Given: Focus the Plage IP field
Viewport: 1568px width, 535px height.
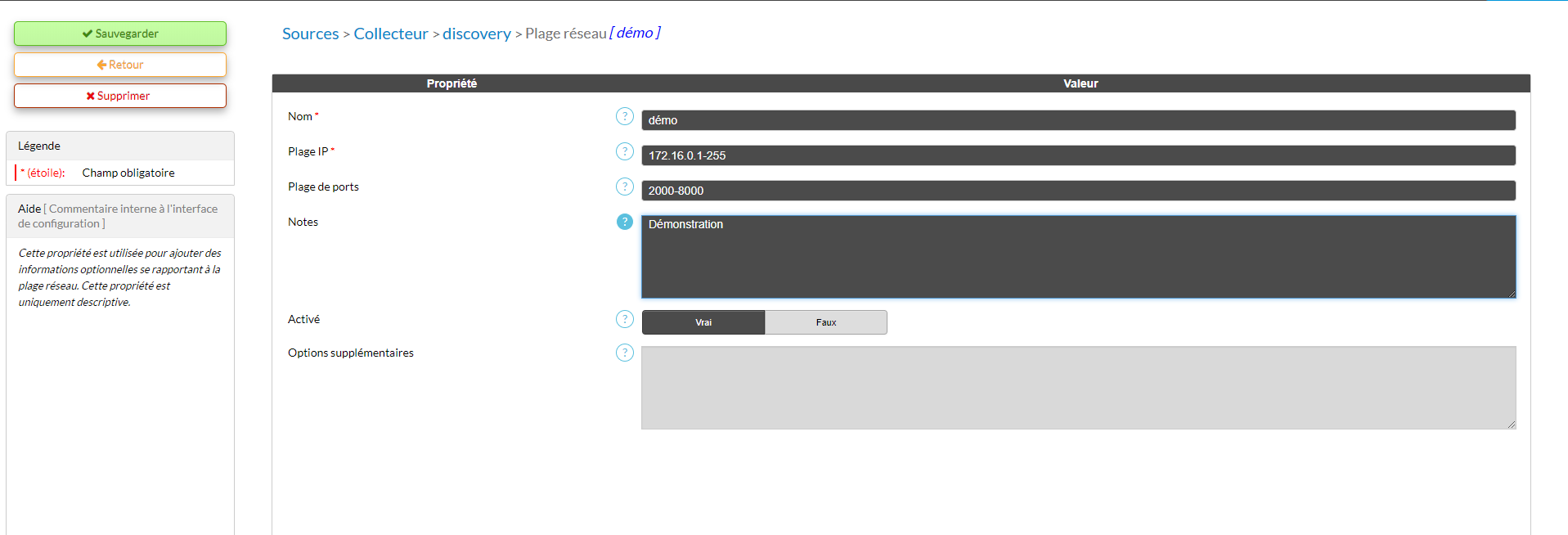Looking at the screenshot, I should pos(1077,155).
